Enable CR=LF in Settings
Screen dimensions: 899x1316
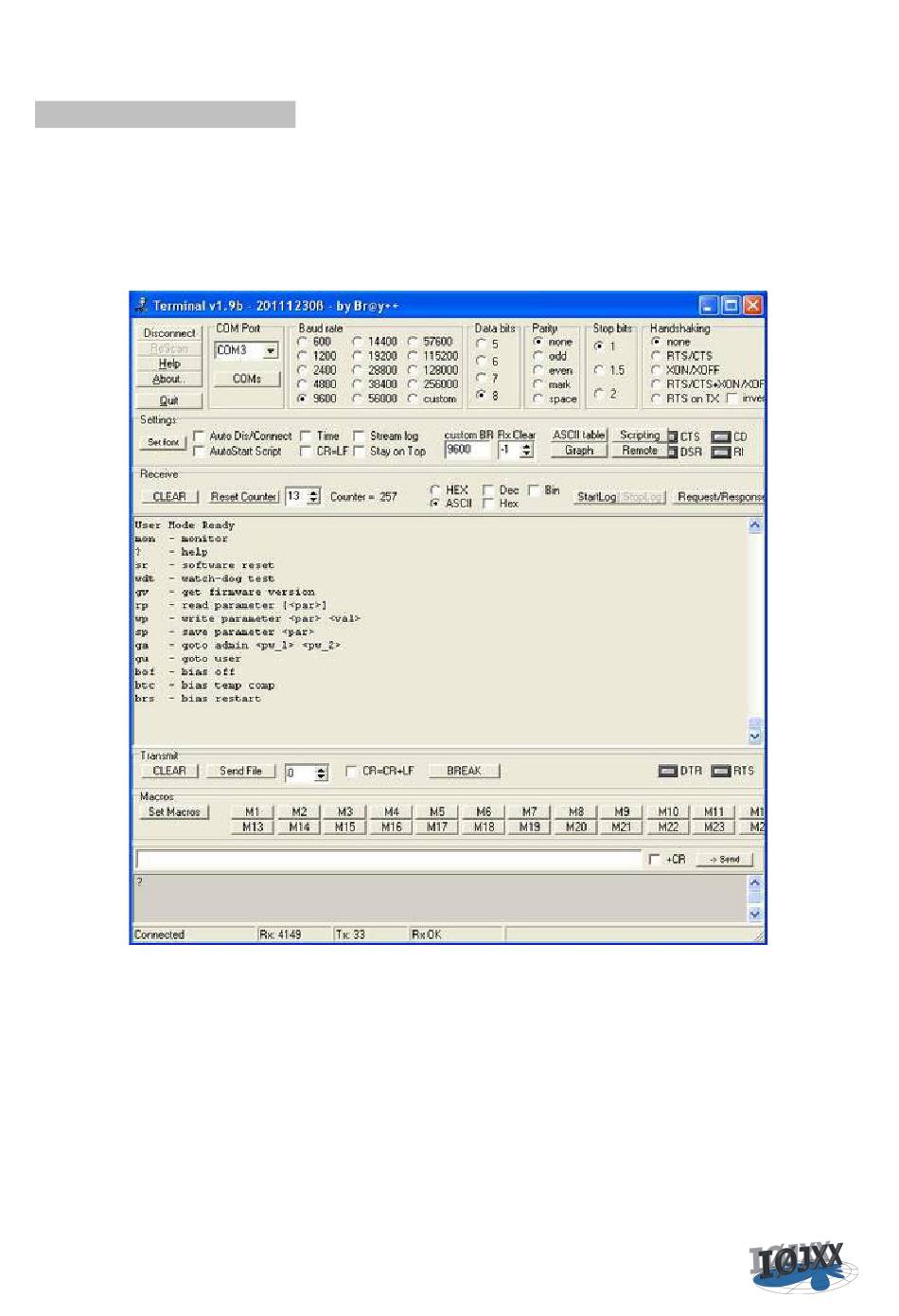point(306,451)
